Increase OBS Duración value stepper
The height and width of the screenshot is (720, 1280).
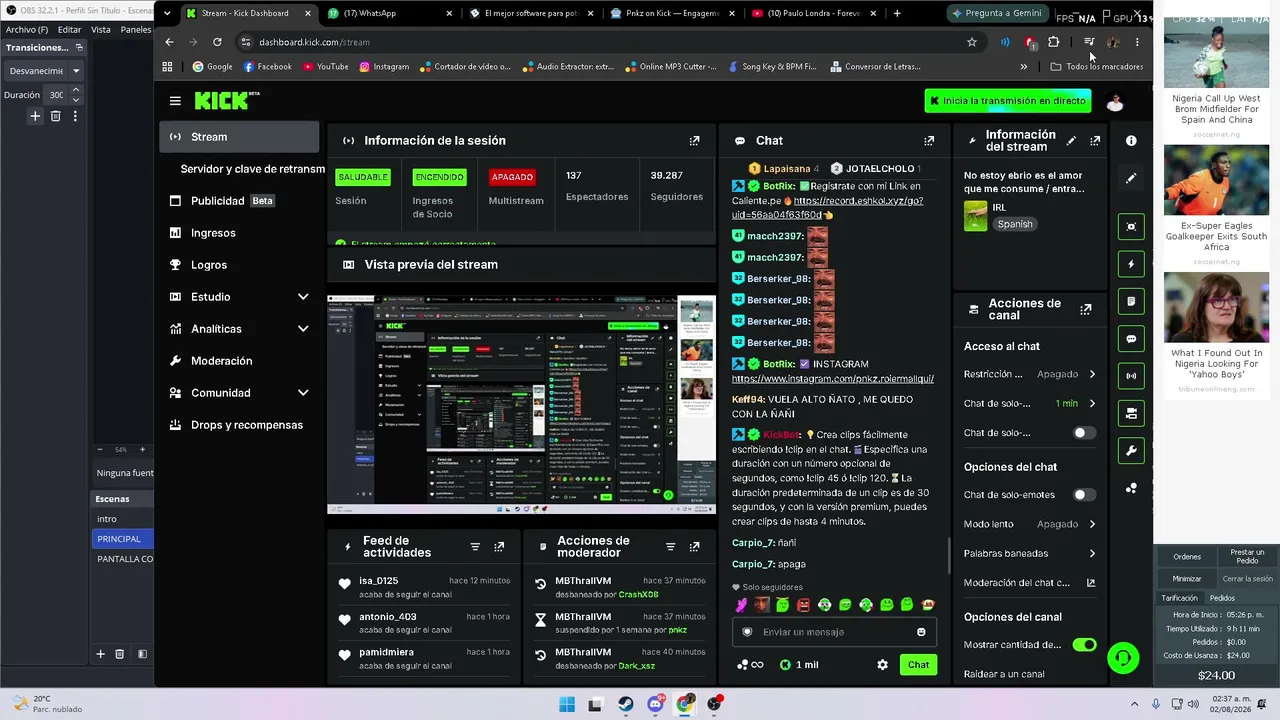(75, 90)
